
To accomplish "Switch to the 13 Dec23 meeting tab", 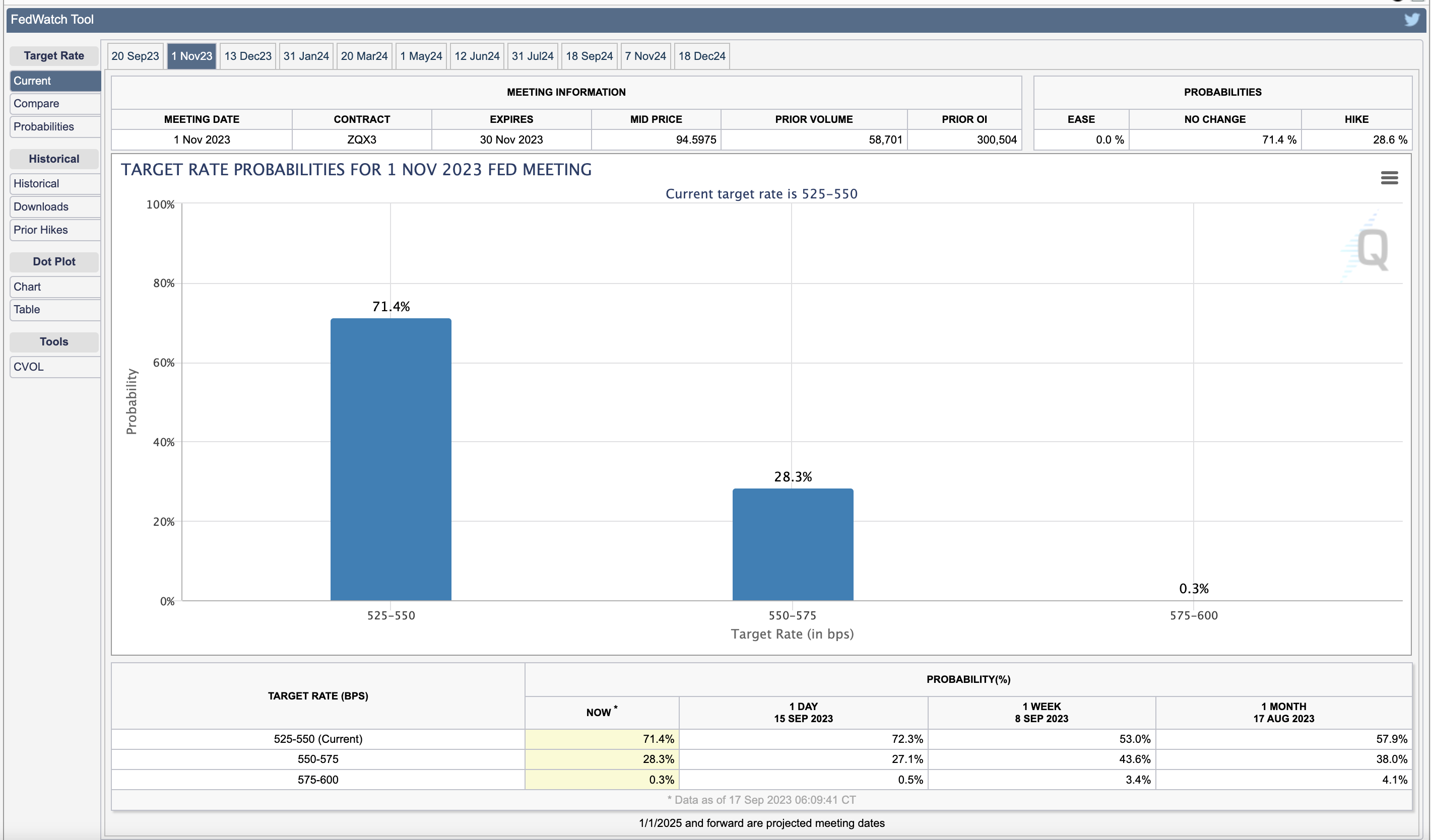I will tap(247, 56).
